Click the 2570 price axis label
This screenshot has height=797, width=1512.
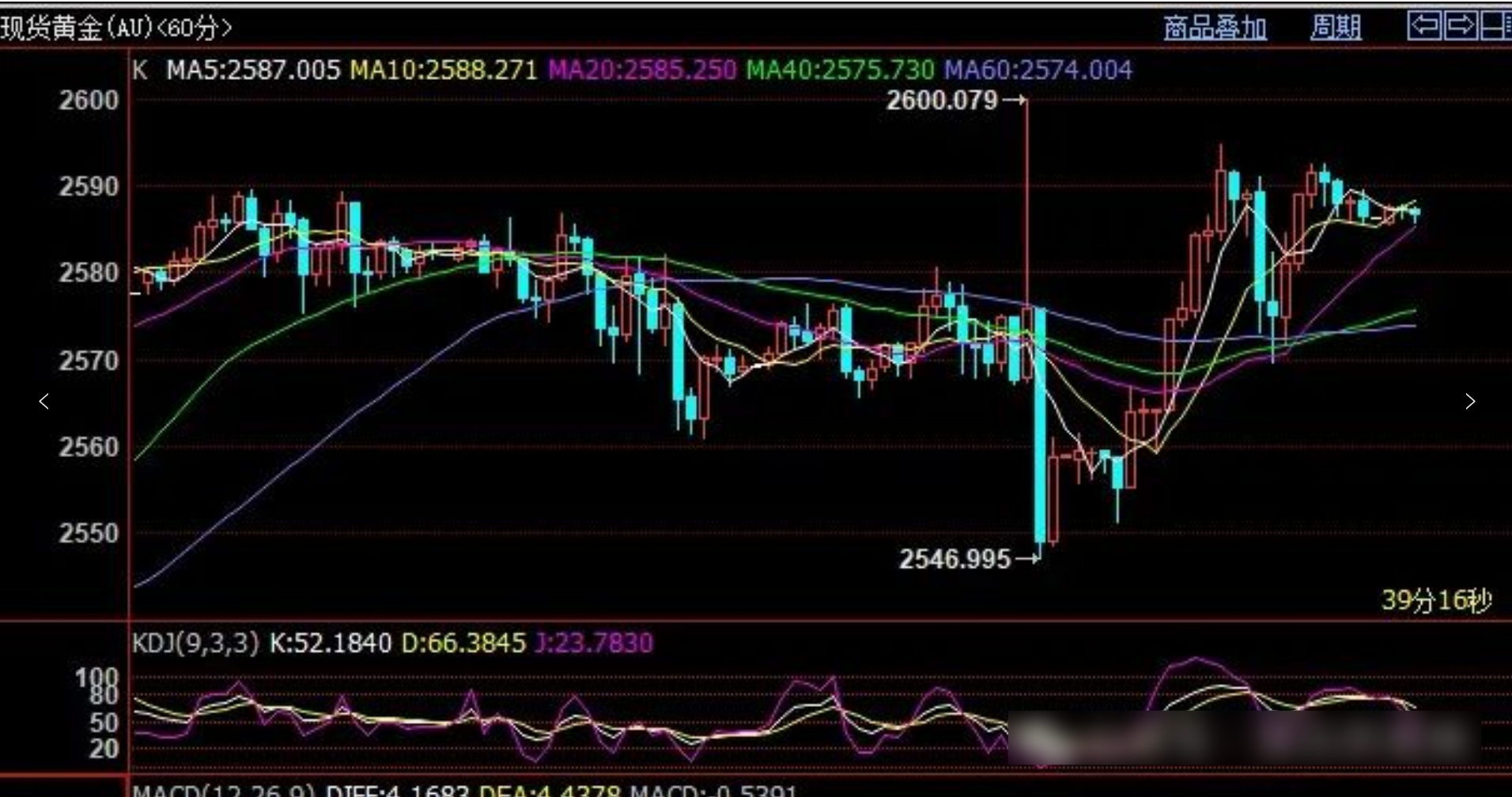[89, 361]
